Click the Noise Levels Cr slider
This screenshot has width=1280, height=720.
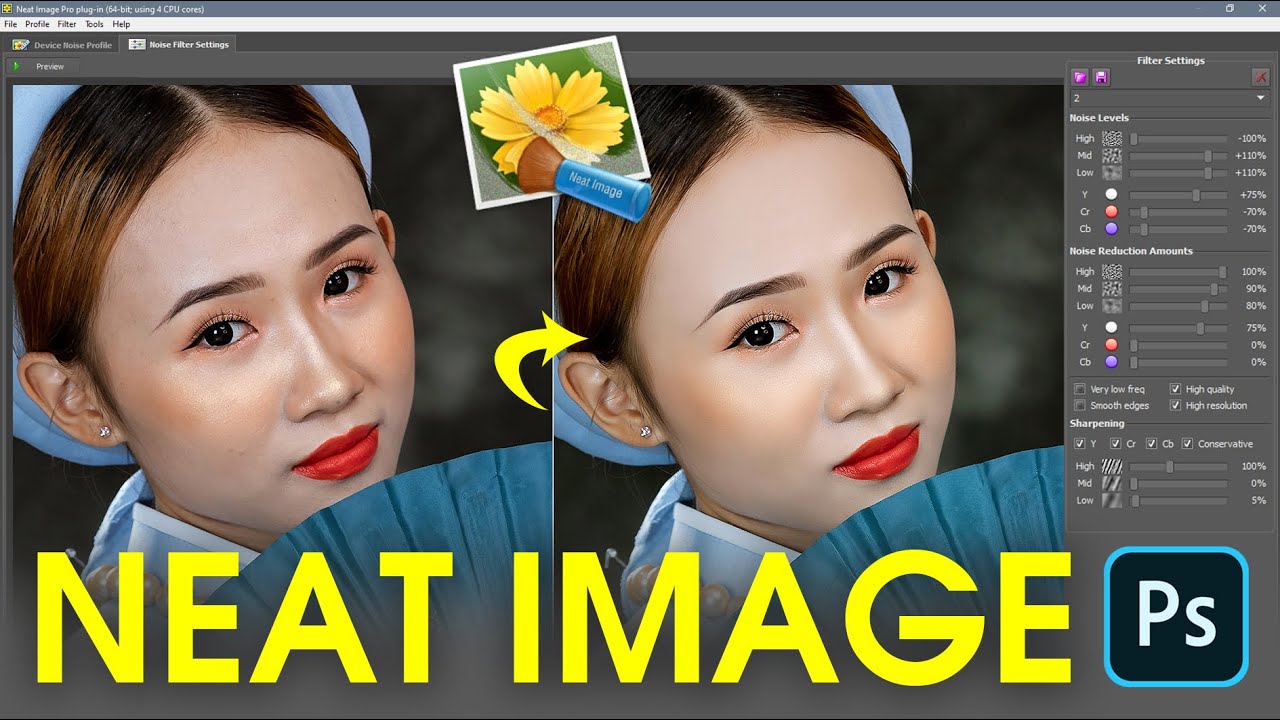[1178, 212]
